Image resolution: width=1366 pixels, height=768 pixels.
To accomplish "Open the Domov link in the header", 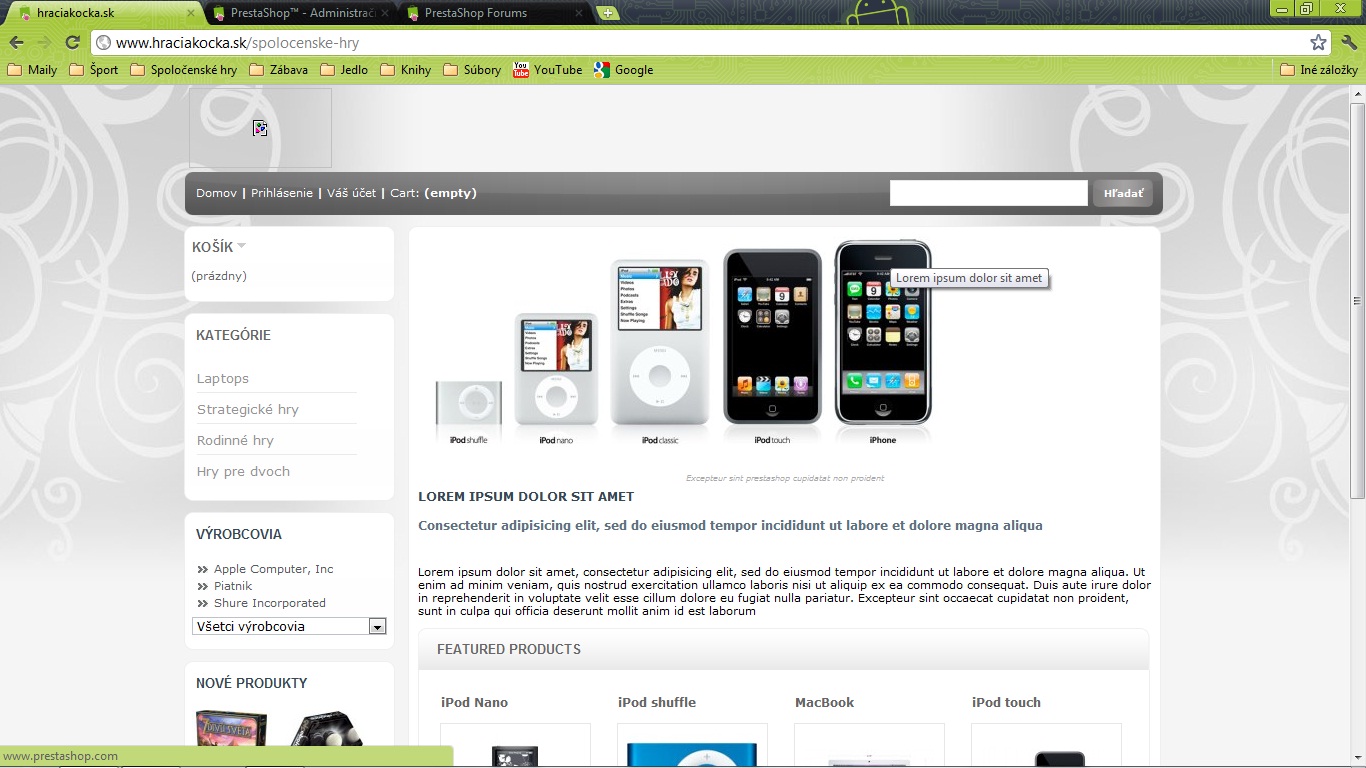I will [216, 193].
